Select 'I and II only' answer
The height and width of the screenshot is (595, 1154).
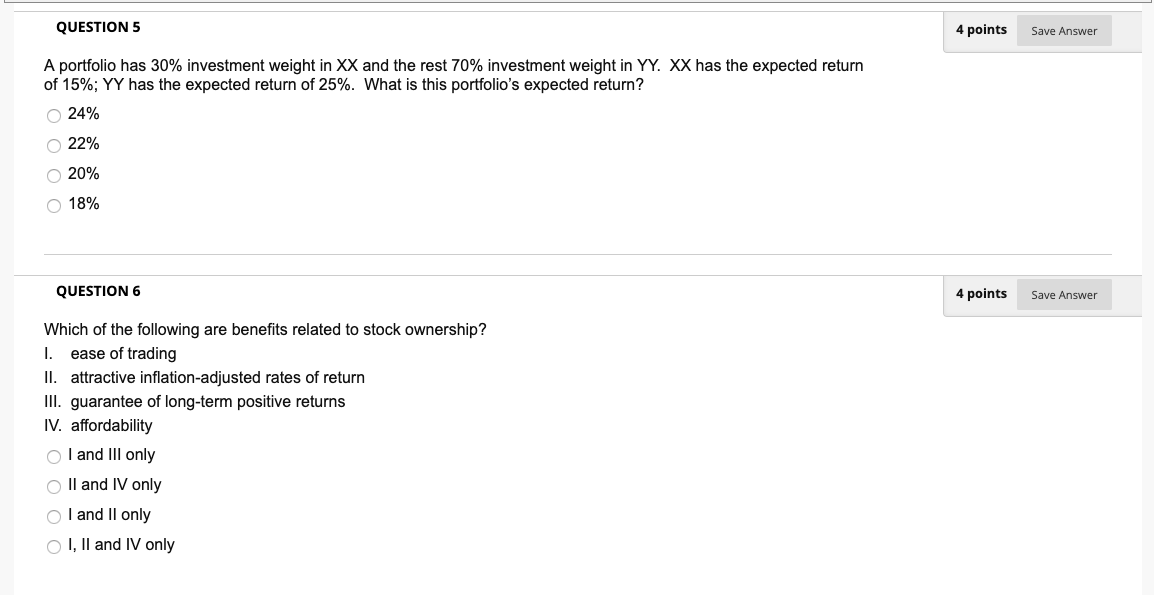pyautogui.click(x=53, y=515)
